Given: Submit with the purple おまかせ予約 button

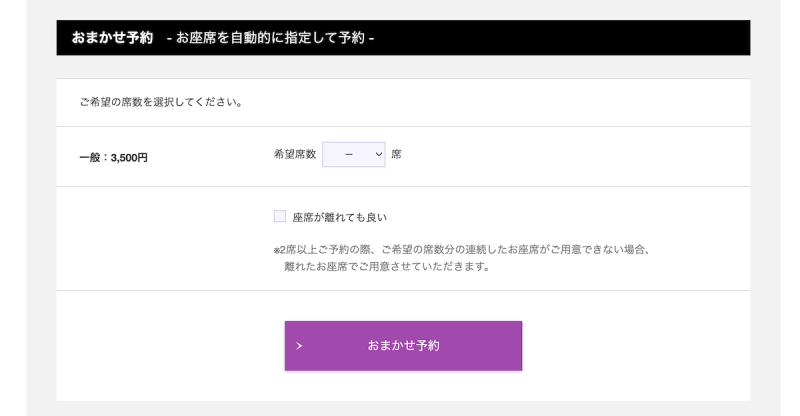Looking at the screenshot, I should [x=403, y=346].
